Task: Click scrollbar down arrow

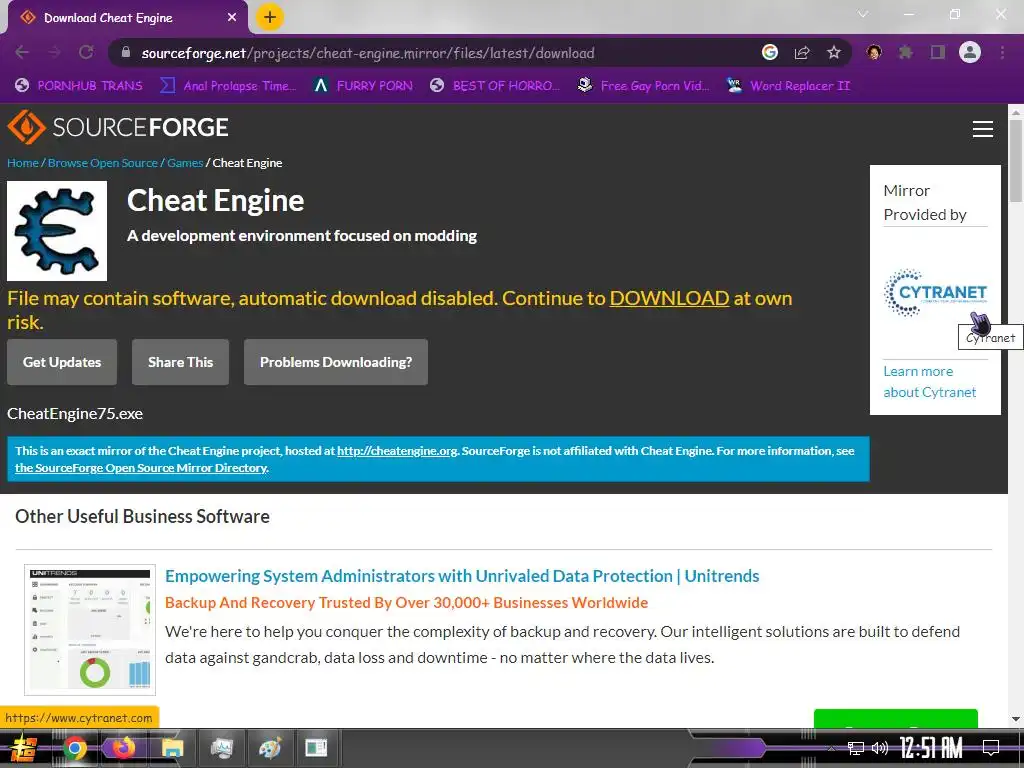Action: [1016, 719]
